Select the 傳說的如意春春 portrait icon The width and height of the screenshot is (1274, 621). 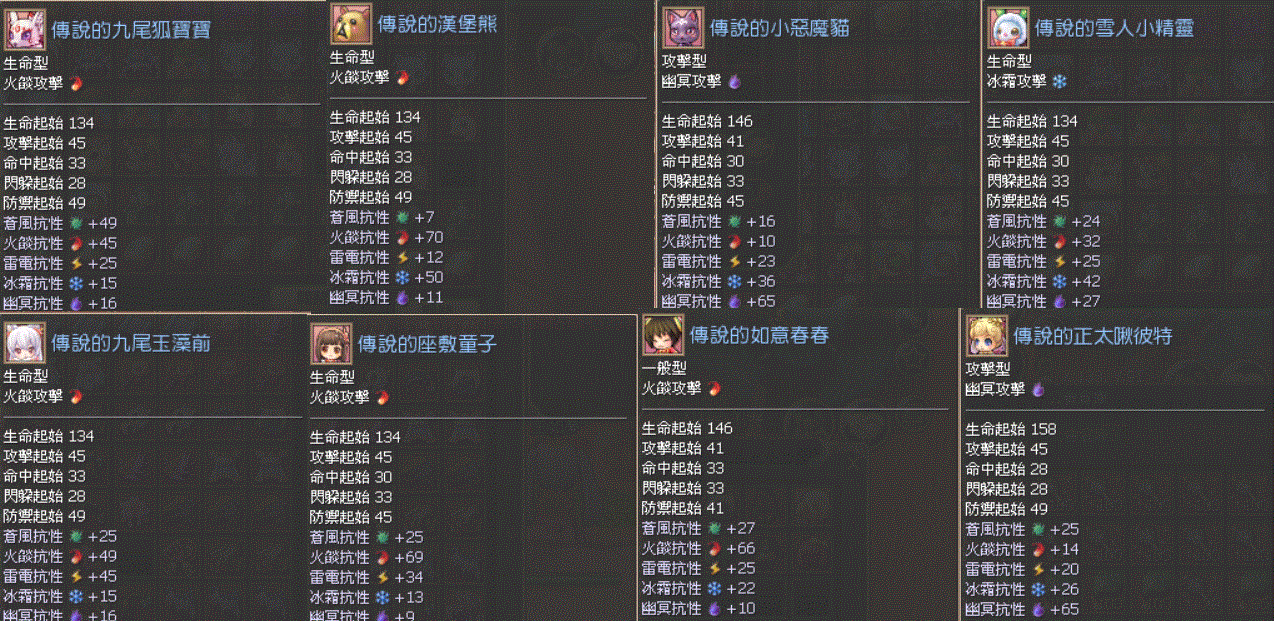663,335
